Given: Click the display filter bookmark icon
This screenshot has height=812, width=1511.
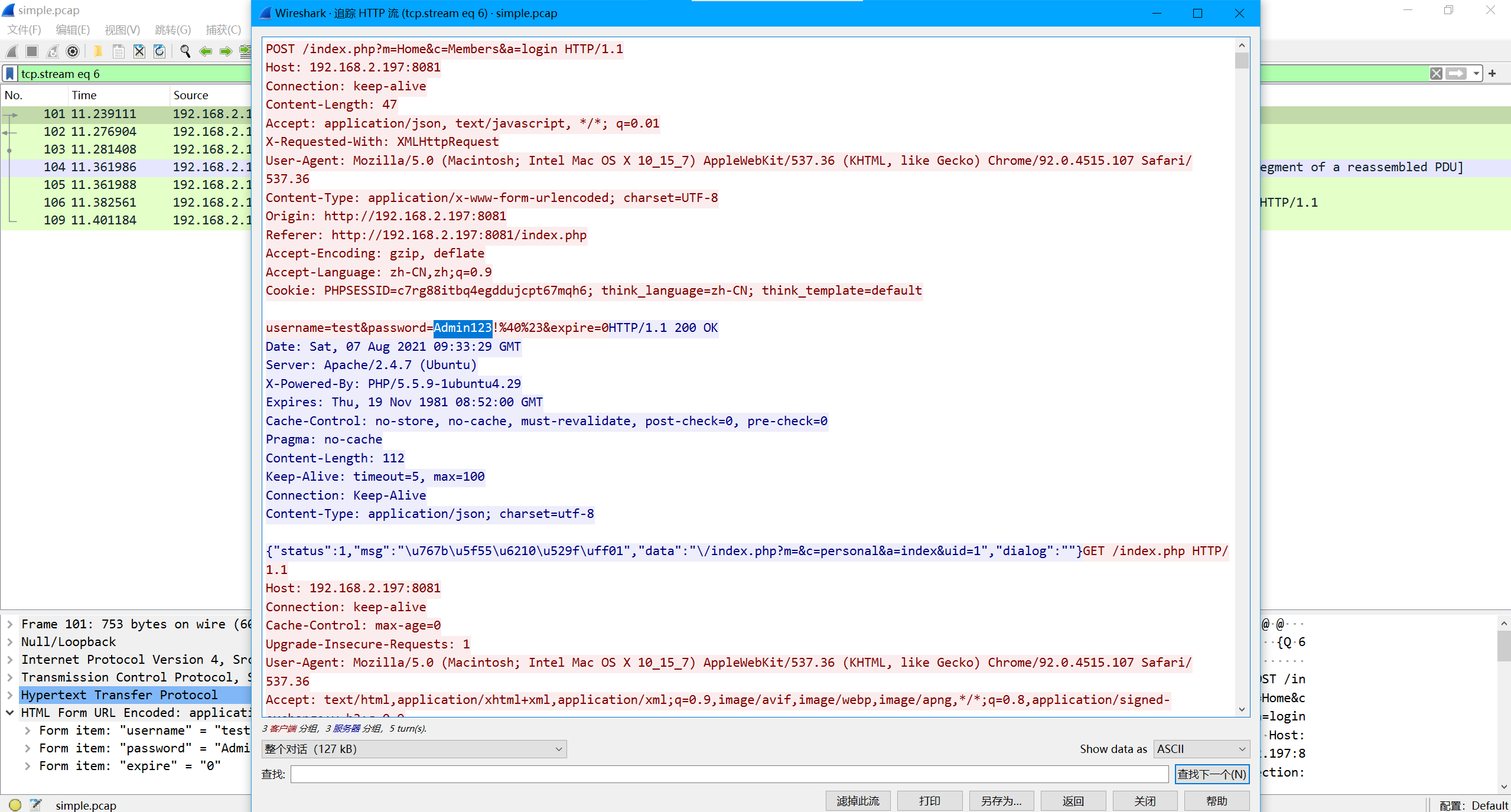Looking at the screenshot, I should (x=10, y=74).
